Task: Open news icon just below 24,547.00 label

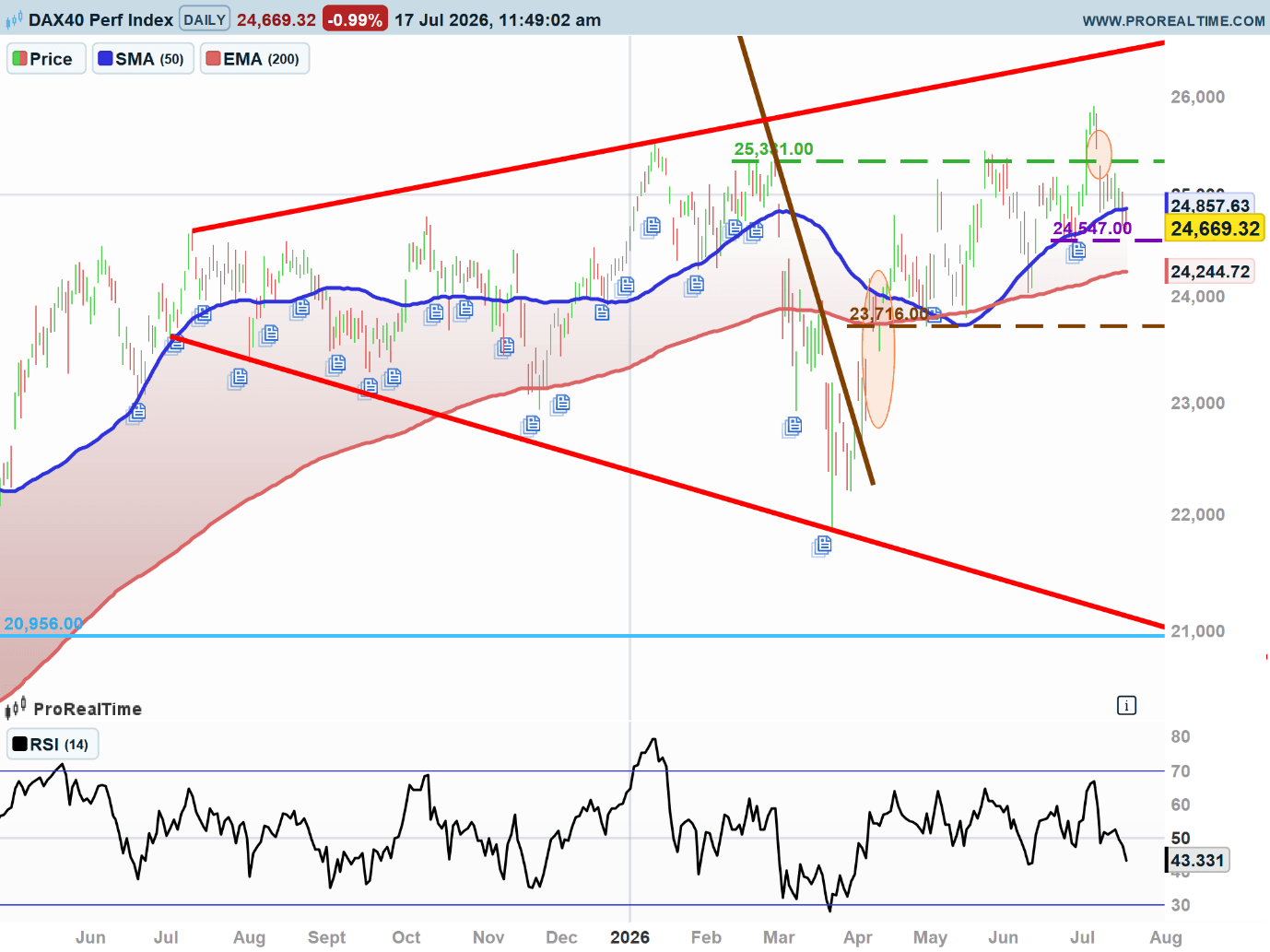Action: pyautogui.click(x=1076, y=252)
